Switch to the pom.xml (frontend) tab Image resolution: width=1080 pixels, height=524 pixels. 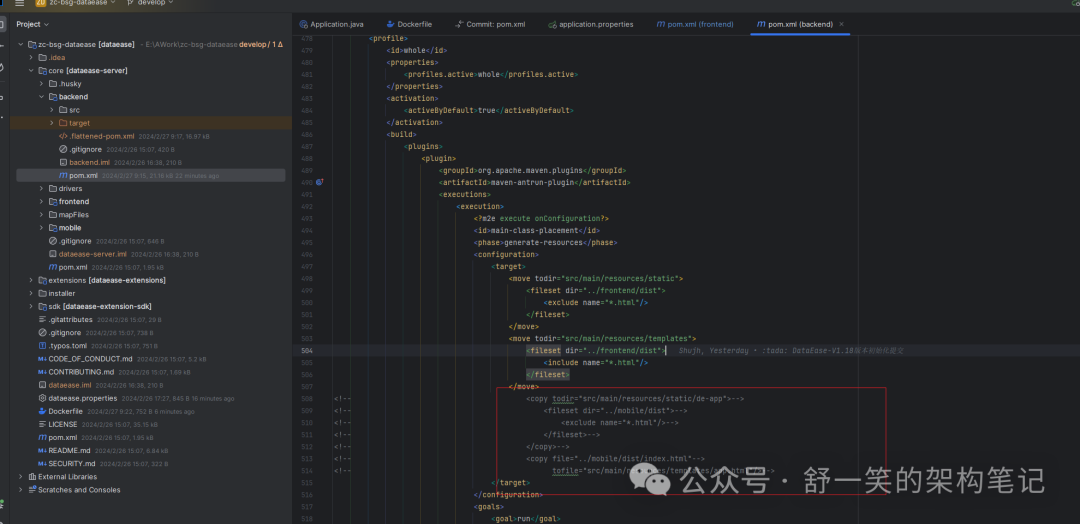(x=694, y=24)
